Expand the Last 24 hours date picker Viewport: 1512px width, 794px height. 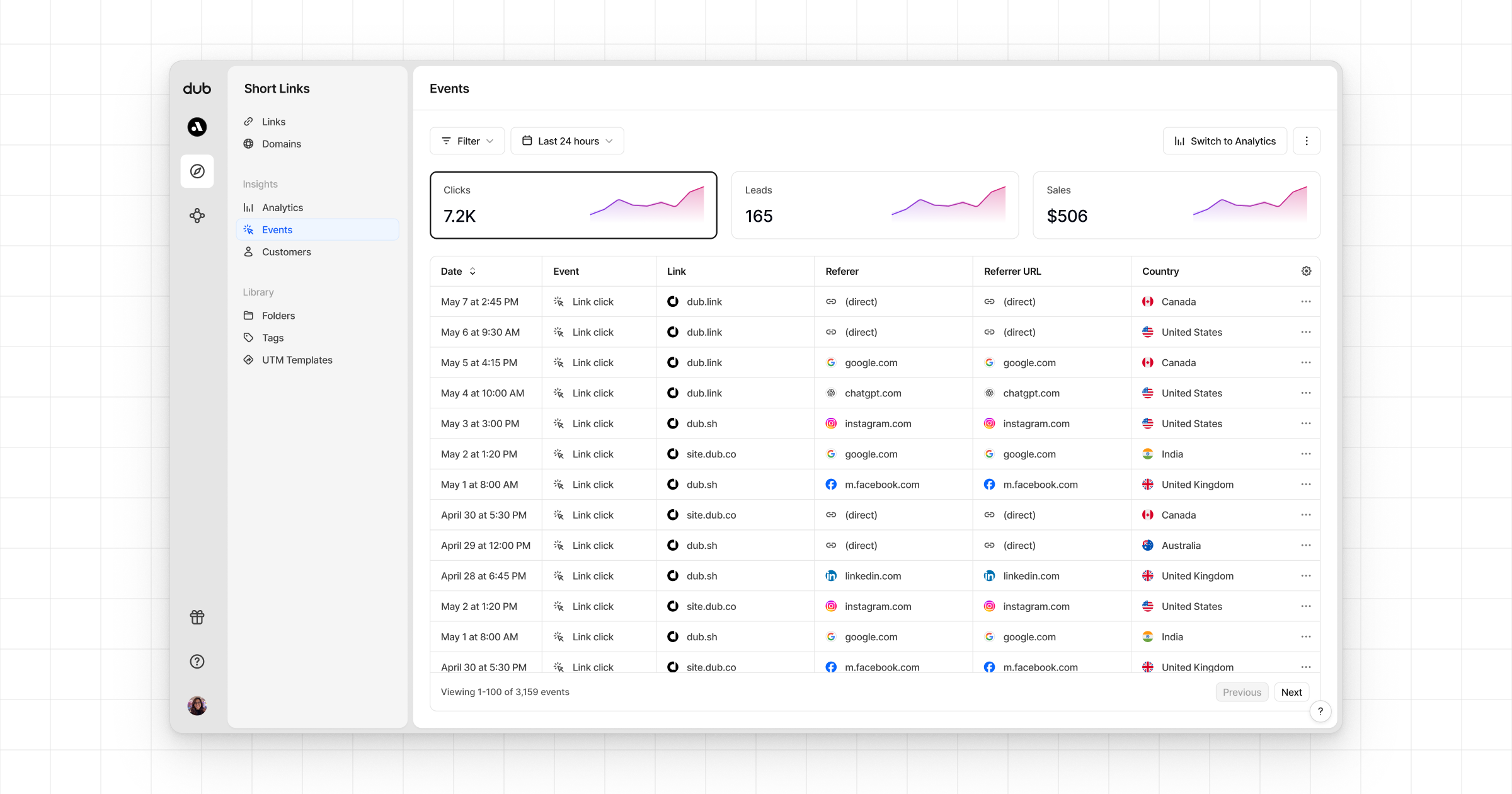566,141
